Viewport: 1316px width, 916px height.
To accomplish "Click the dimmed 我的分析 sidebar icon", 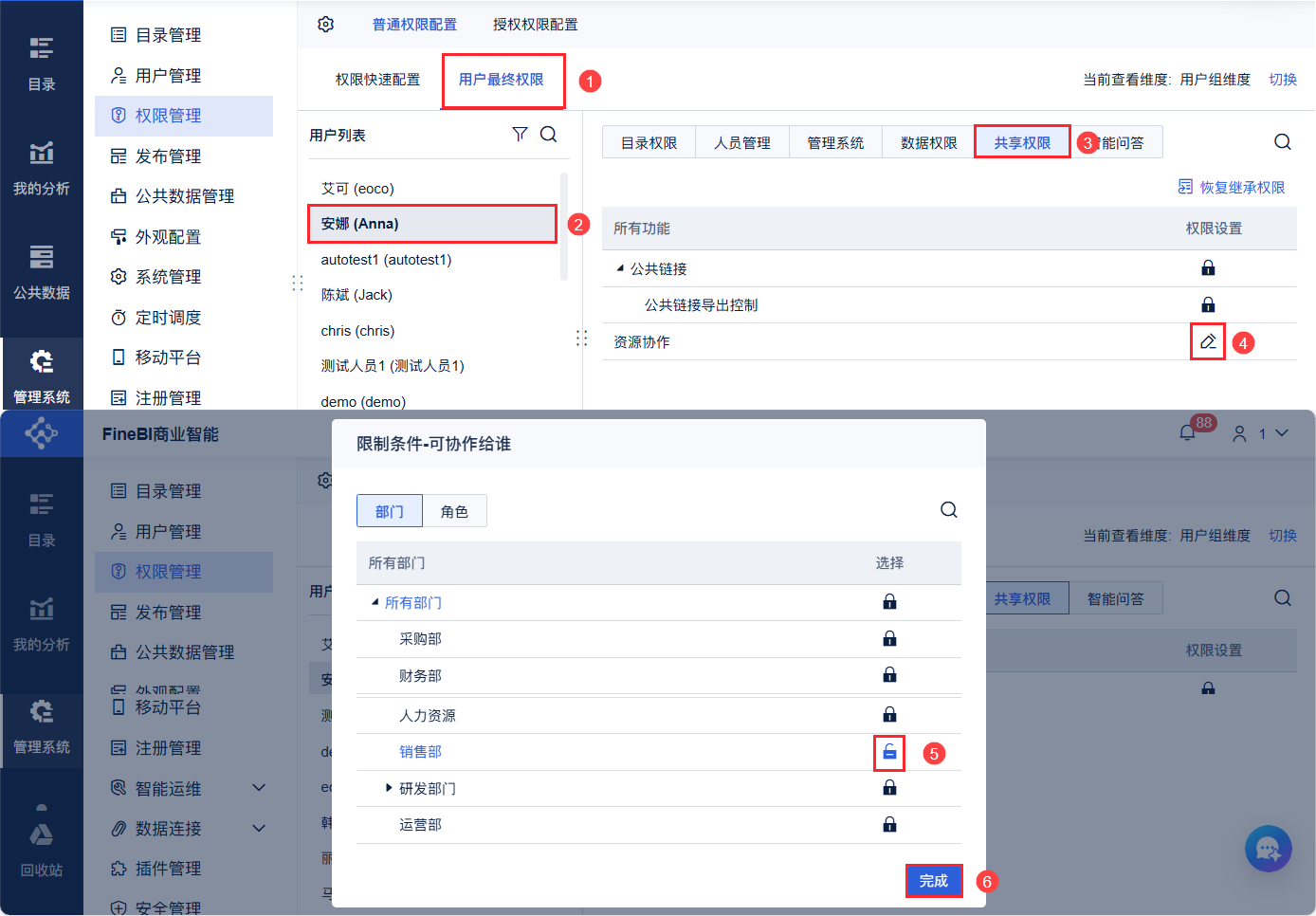I will [x=42, y=609].
